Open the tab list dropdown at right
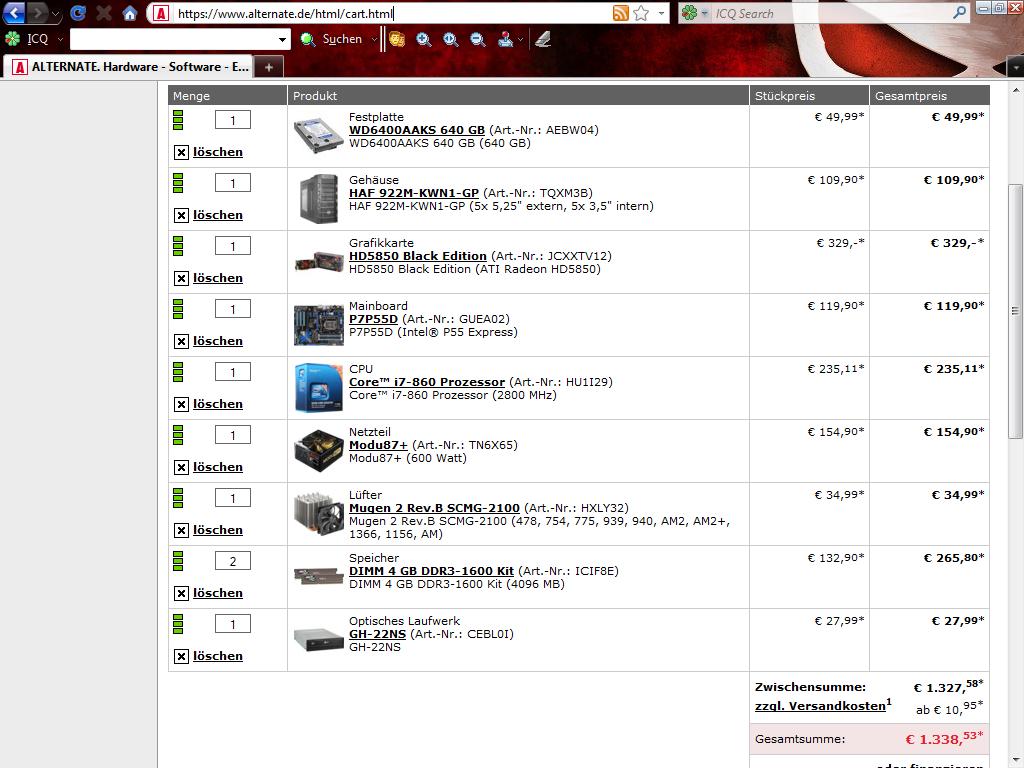The image size is (1024, 768). (1015, 67)
